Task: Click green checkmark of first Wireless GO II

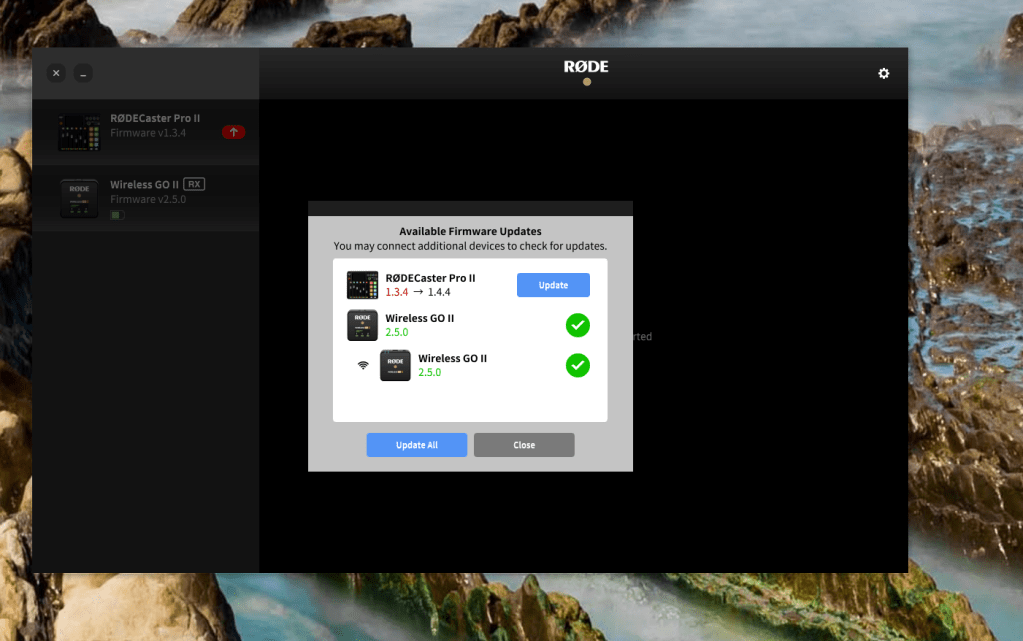Action: pyautogui.click(x=577, y=325)
